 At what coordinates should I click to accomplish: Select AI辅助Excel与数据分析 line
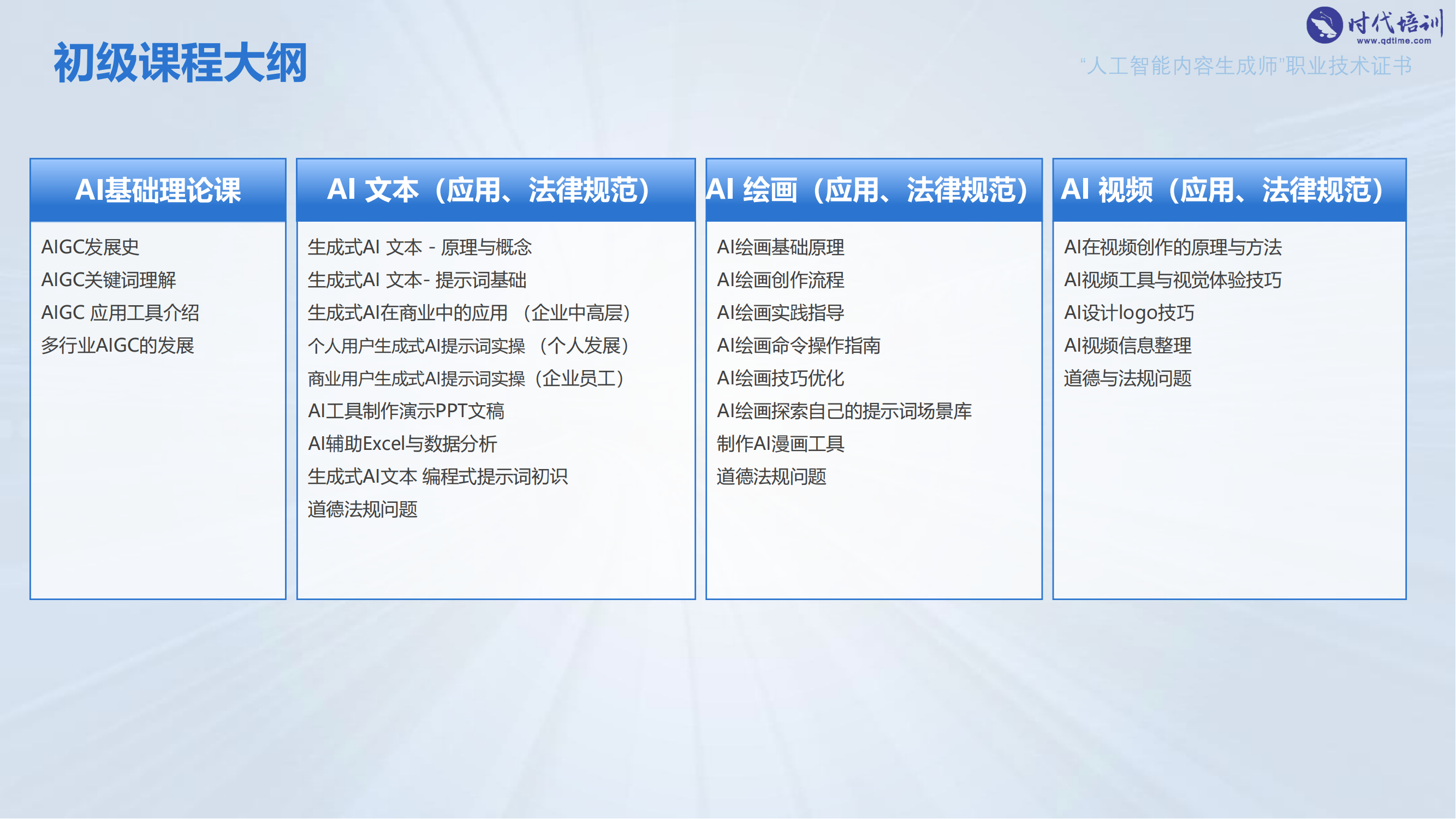point(402,444)
